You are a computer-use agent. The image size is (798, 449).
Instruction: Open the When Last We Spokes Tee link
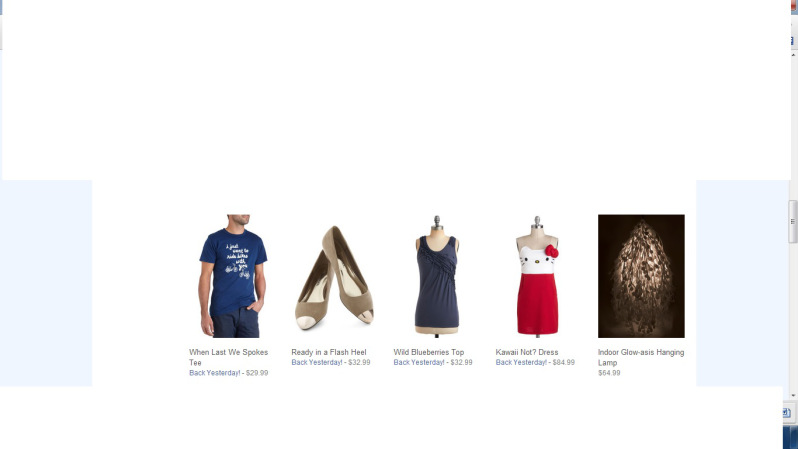click(229, 357)
